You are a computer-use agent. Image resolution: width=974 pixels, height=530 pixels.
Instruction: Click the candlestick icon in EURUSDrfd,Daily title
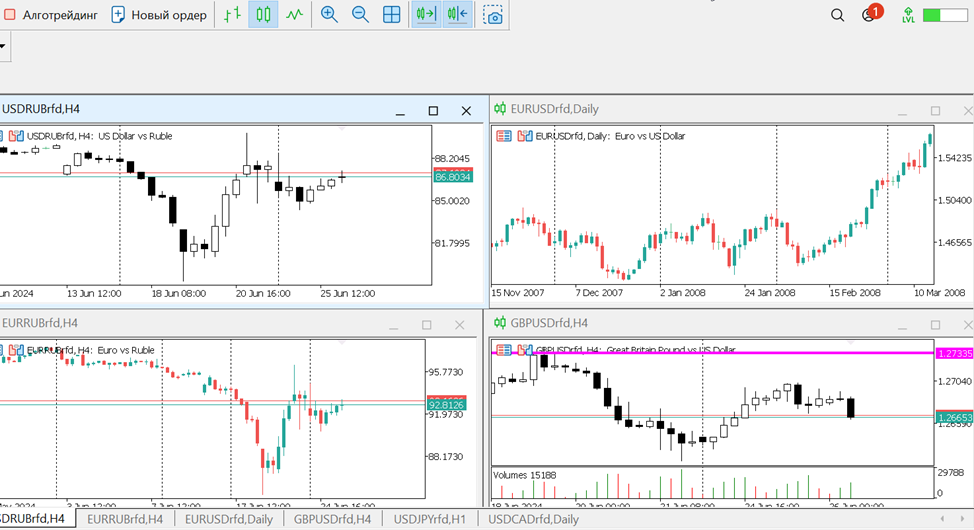click(x=500, y=109)
